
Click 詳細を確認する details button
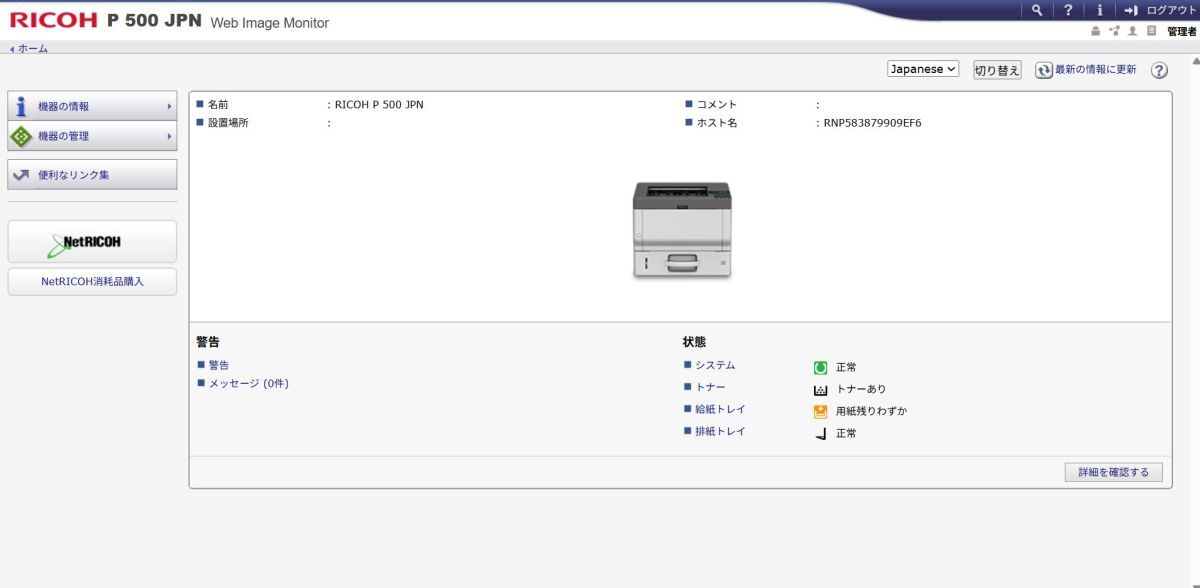point(1114,472)
